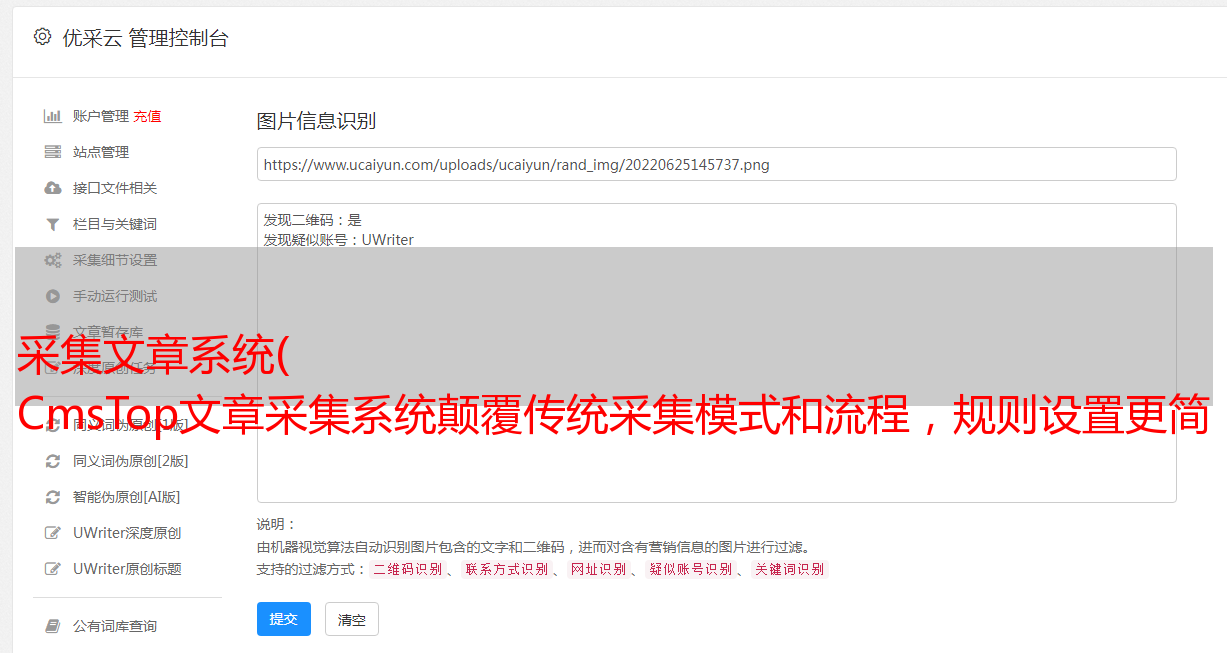Image resolution: width=1227 pixels, height=653 pixels.
Task: Click the refresh icon for 同义词伪原创[2版]
Action: [x=53, y=461]
